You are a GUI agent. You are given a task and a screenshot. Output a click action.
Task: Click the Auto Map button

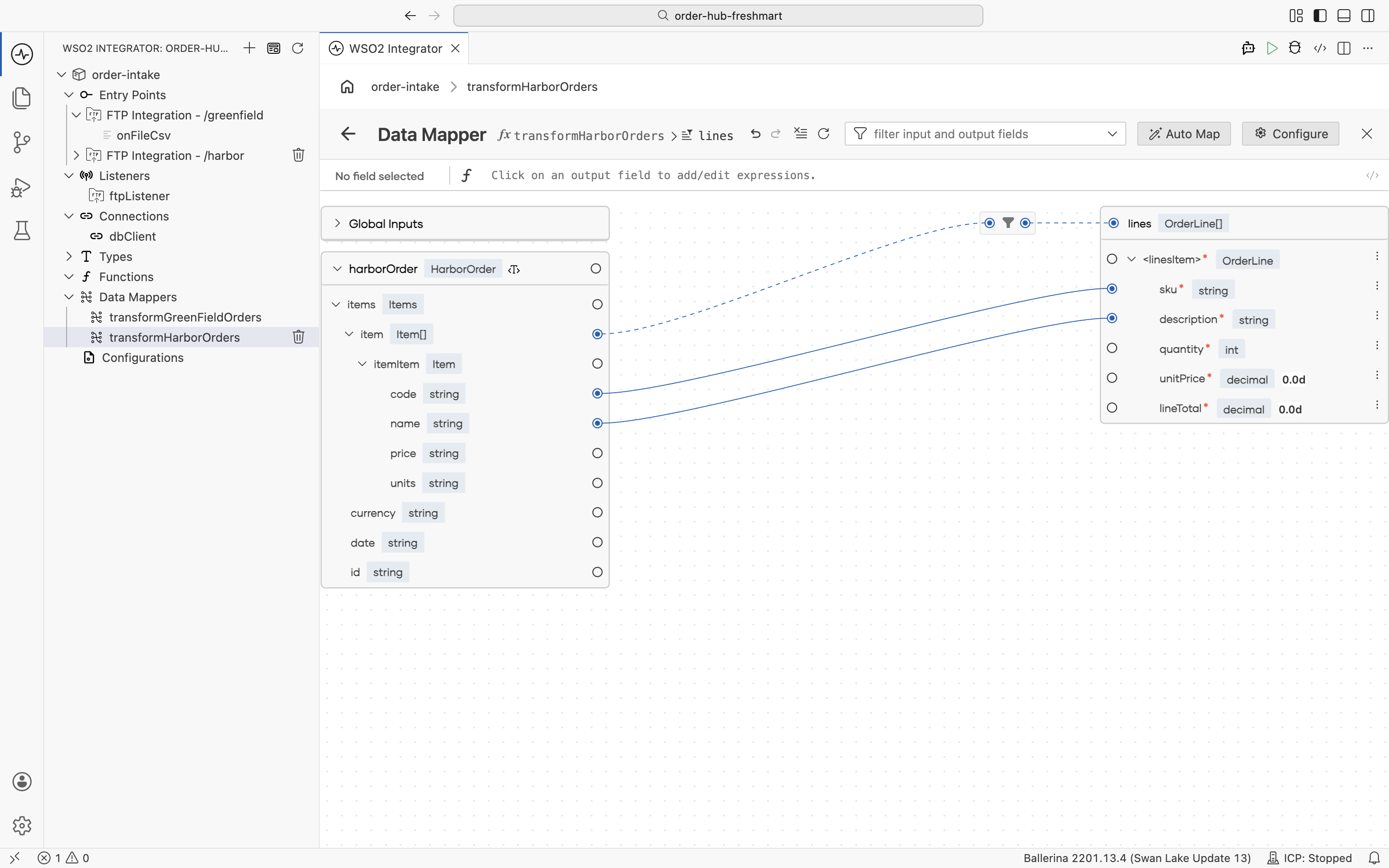pyautogui.click(x=1184, y=134)
